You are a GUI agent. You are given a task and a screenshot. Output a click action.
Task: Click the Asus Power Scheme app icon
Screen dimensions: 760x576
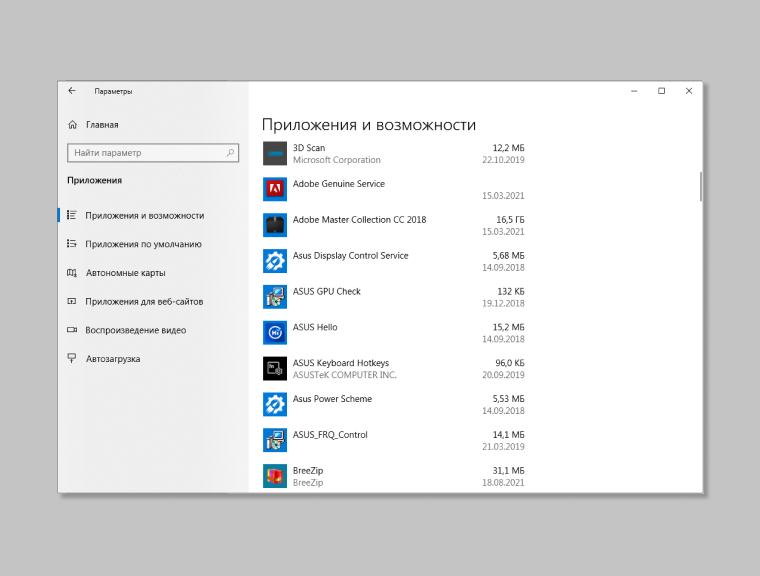point(275,405)
